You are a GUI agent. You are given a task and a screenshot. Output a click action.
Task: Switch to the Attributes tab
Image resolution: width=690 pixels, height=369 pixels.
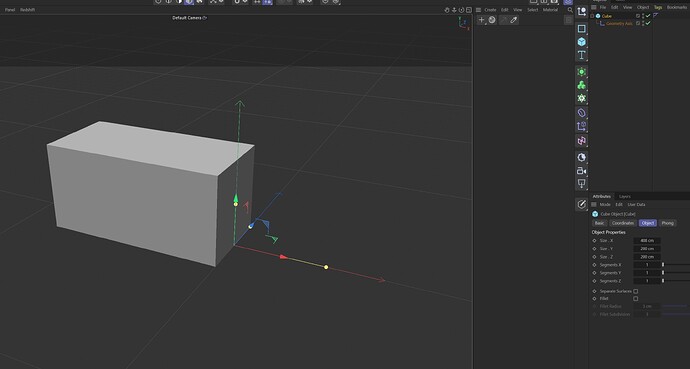(x=602, y=196)
